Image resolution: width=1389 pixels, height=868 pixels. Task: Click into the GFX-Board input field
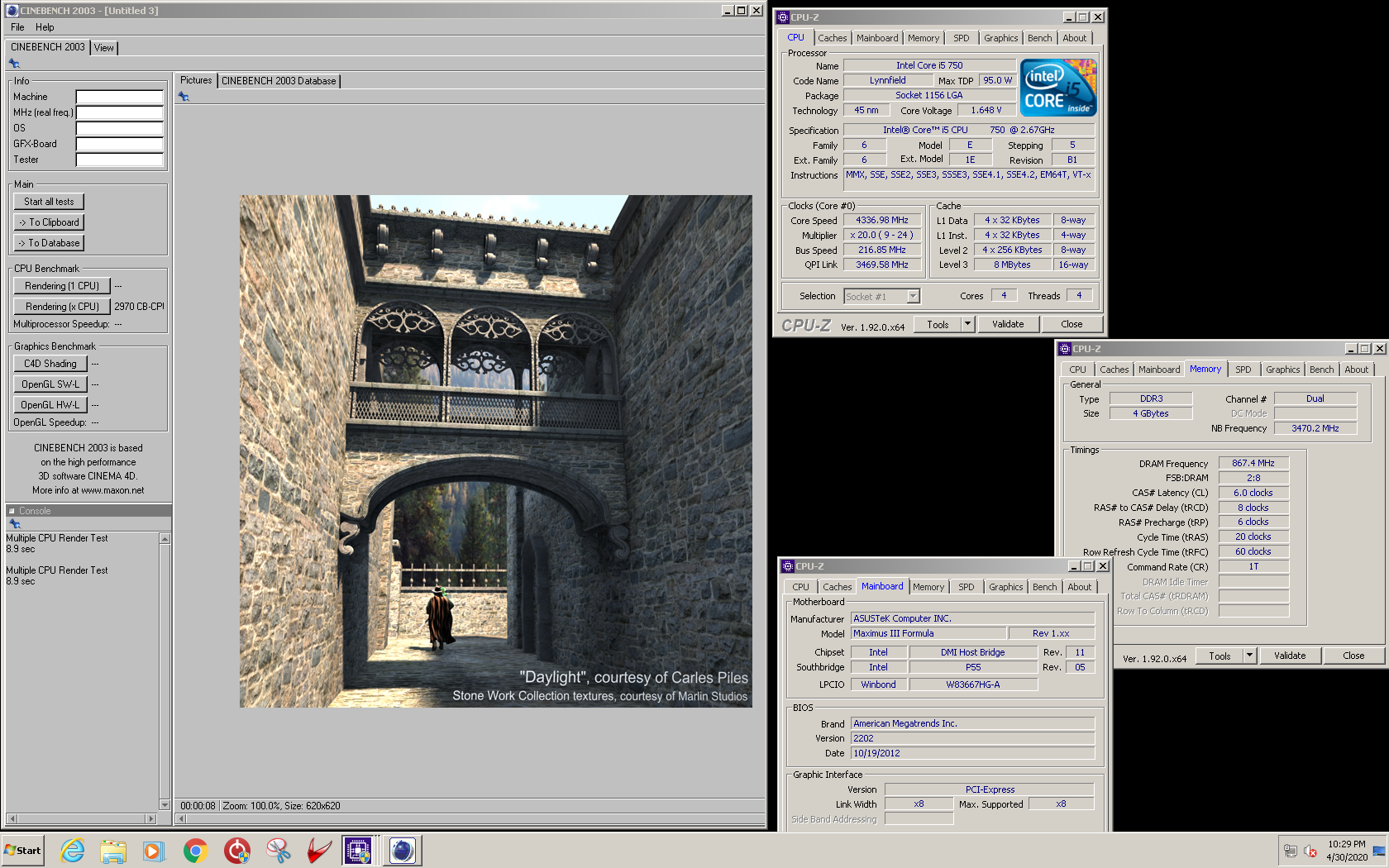119,144
